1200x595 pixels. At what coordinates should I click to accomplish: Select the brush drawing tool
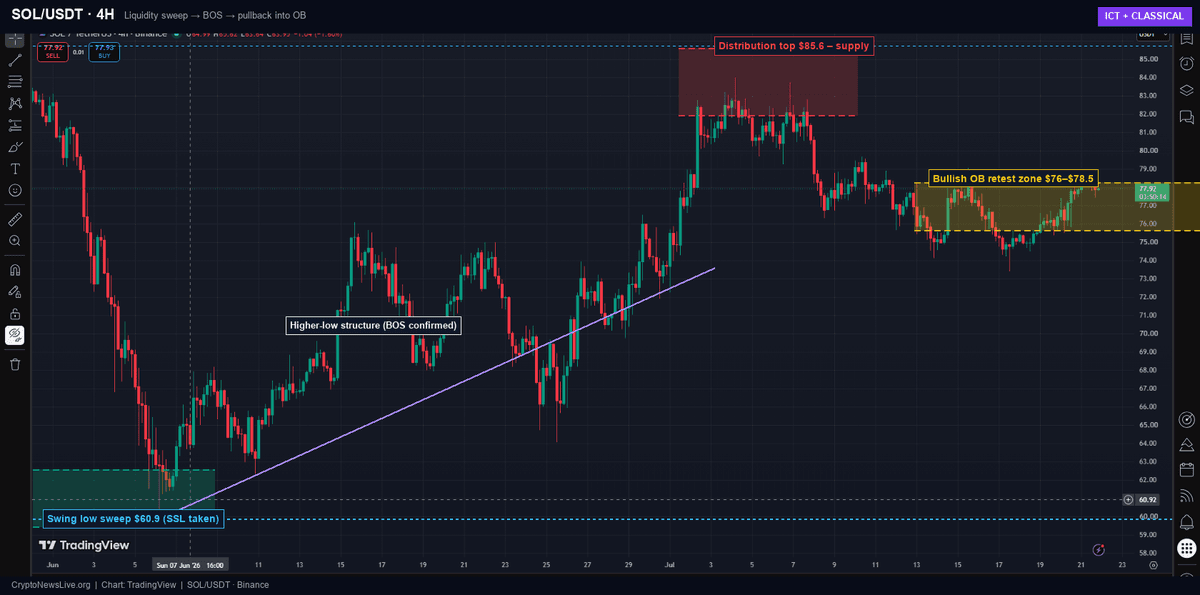coord(15,147)
